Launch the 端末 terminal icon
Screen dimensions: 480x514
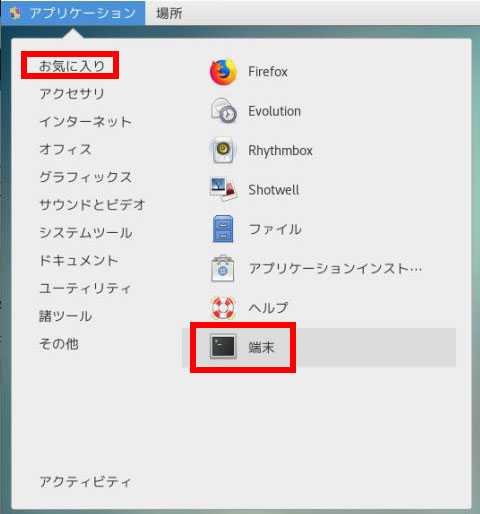[x=223, y=347]
